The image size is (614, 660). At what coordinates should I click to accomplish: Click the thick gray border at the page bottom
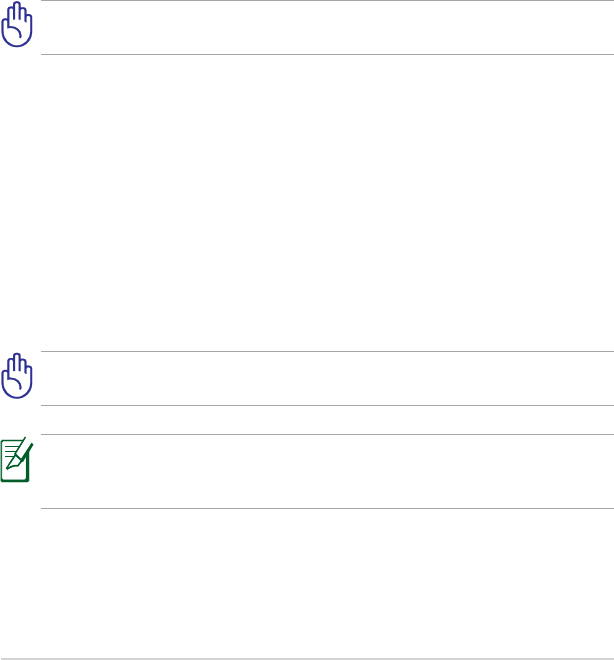(x=307, y=659)
